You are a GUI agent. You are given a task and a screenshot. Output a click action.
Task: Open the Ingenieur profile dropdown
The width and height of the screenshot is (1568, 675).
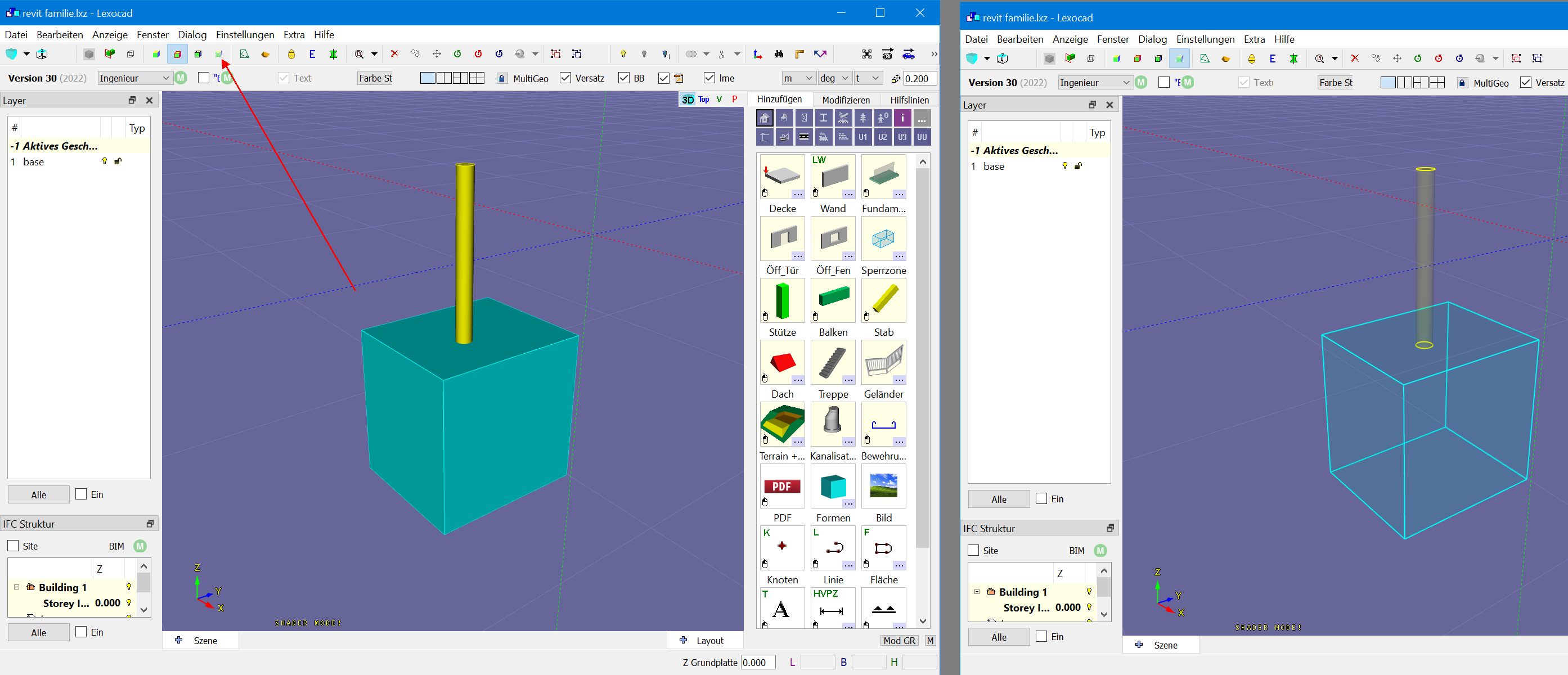click(134, 78)
